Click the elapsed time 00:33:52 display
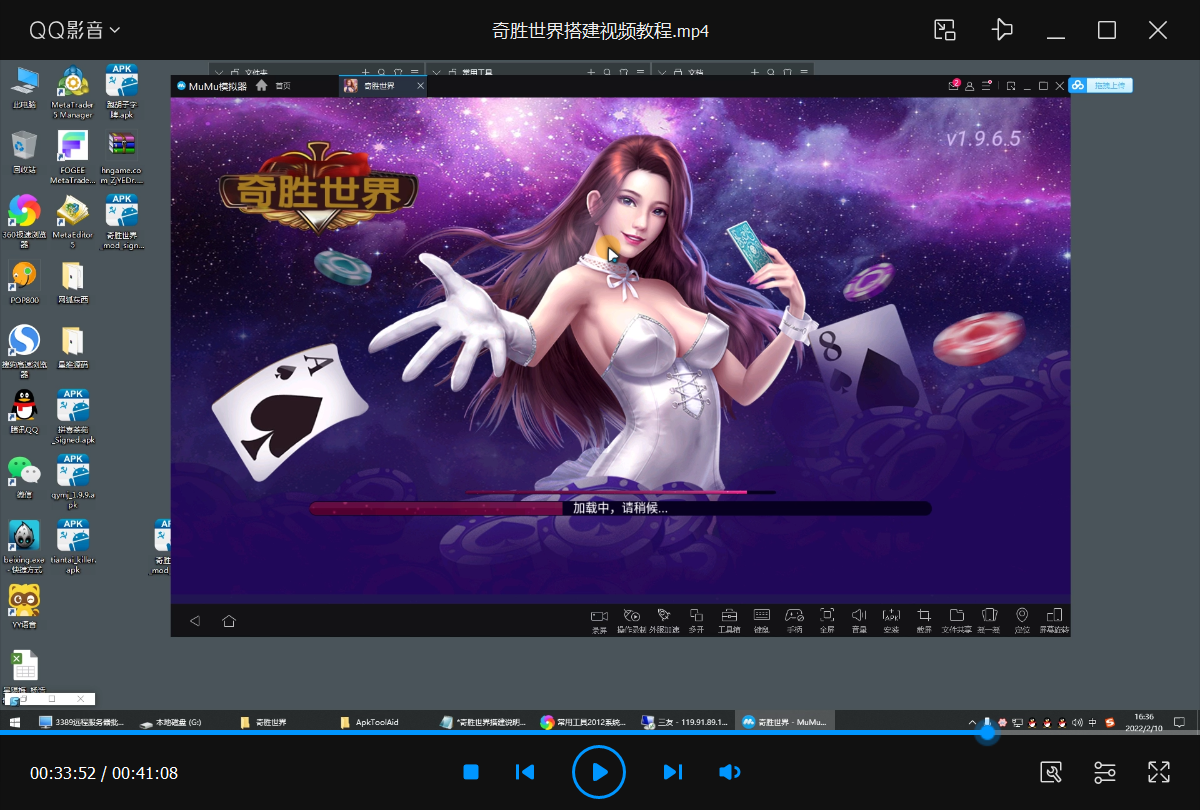1200x810 pixels. pos(63,773)
